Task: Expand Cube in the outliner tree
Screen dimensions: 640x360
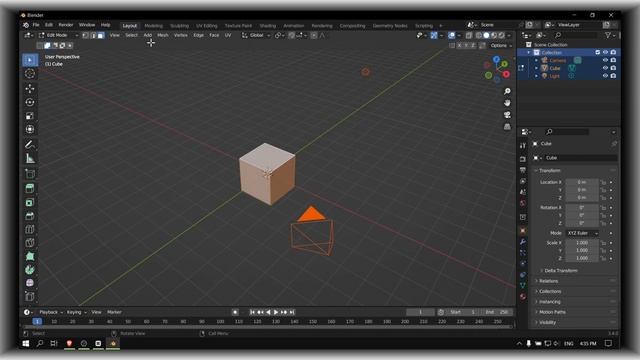Action: coord(536,68)
